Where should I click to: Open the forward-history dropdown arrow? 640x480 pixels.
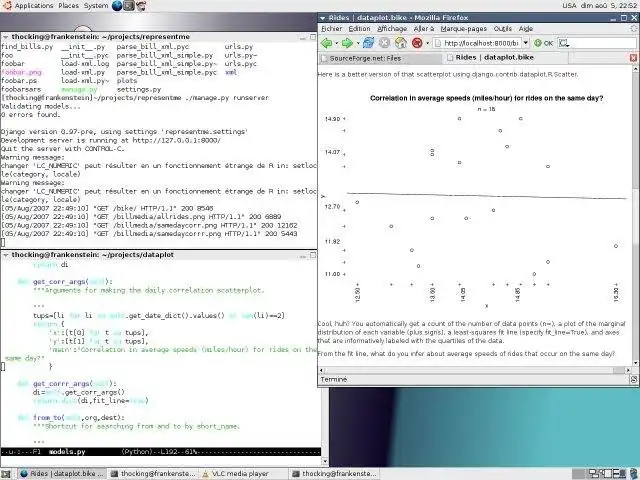(x=358, y=43)
